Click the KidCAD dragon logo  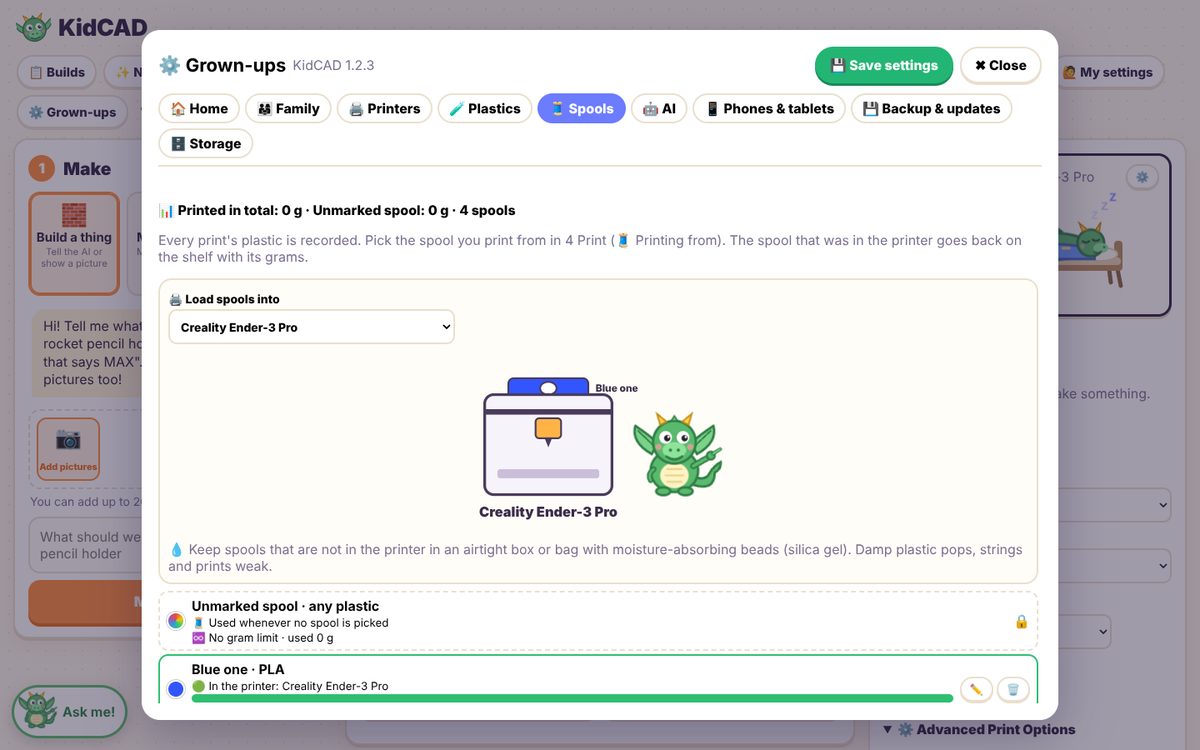34,27
